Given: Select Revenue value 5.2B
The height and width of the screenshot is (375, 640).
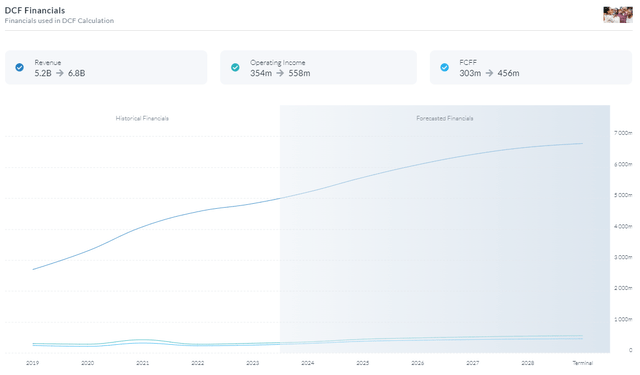Looking at the screenshot, I should coord(43,73).
